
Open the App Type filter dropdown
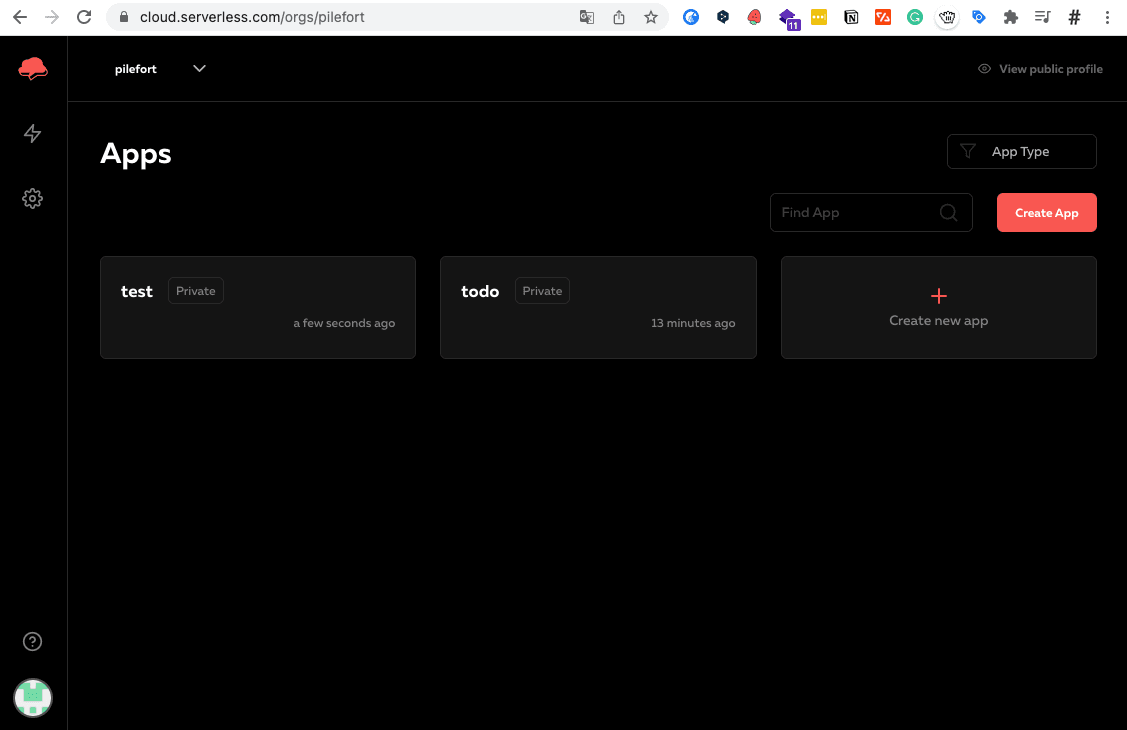pos(1021,151)
